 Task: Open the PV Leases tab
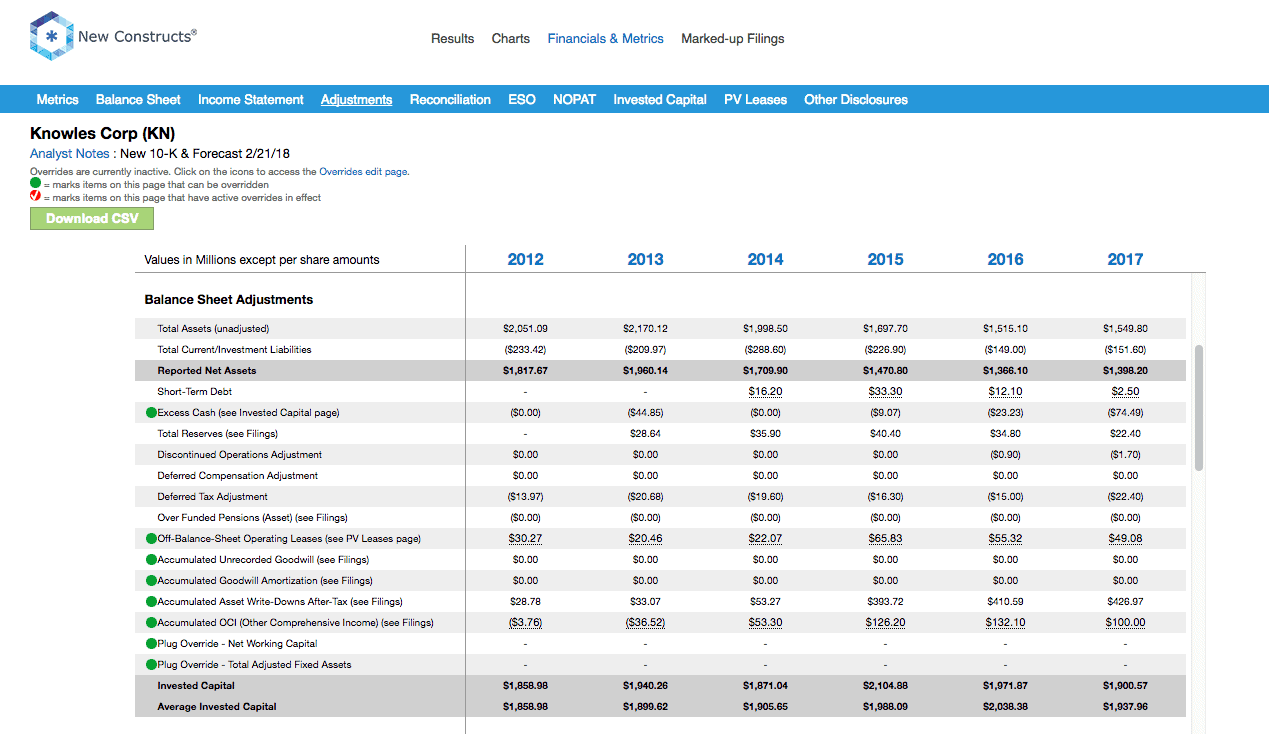click(x=756, y=100)
